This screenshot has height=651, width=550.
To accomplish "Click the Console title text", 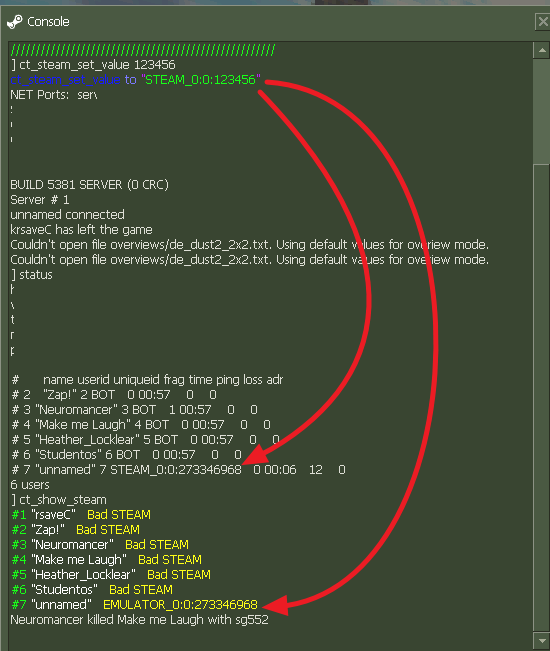I will tap(48, 22).
